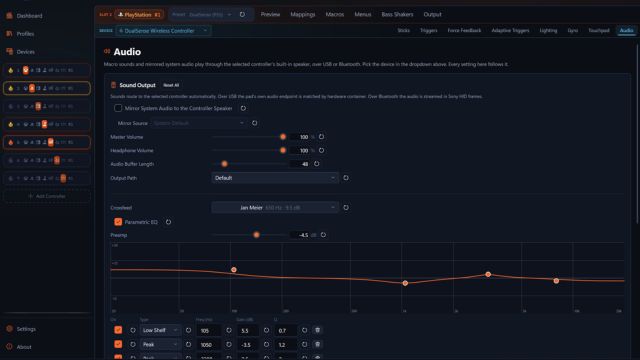Open the Crossfeed Jan Meier dropdown
Image resolution: width=640 pixels, height=360 pixels.
[x=275, y=207]
